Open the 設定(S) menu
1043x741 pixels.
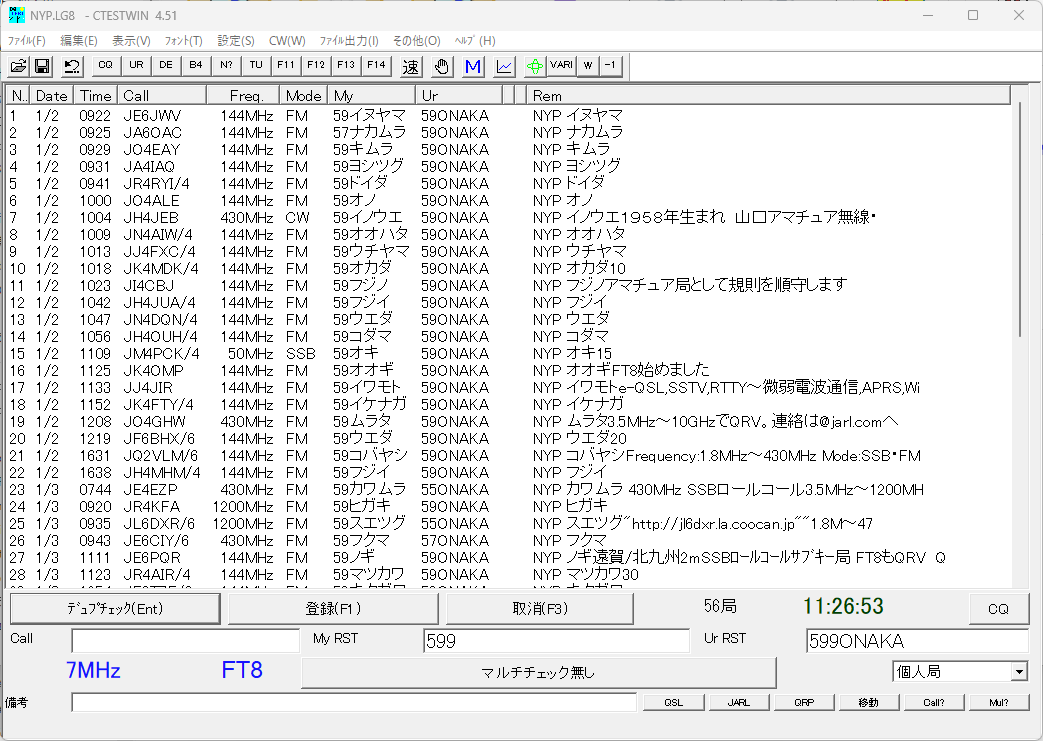236,41
